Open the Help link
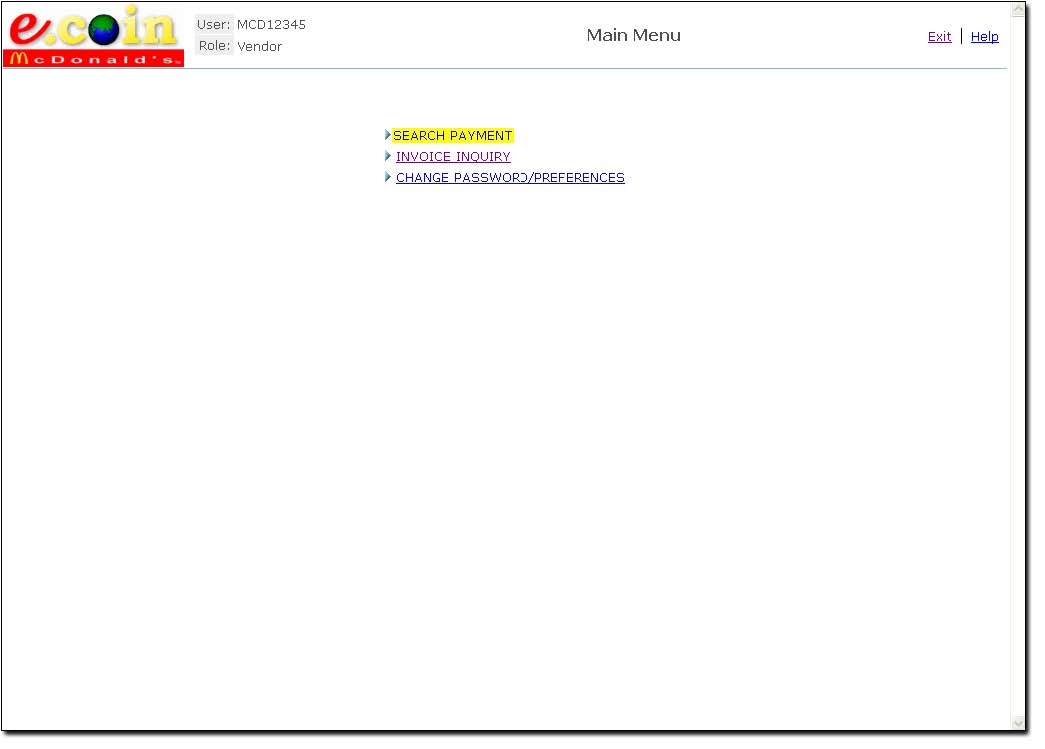1045x749 pixels. coord(984,37)
